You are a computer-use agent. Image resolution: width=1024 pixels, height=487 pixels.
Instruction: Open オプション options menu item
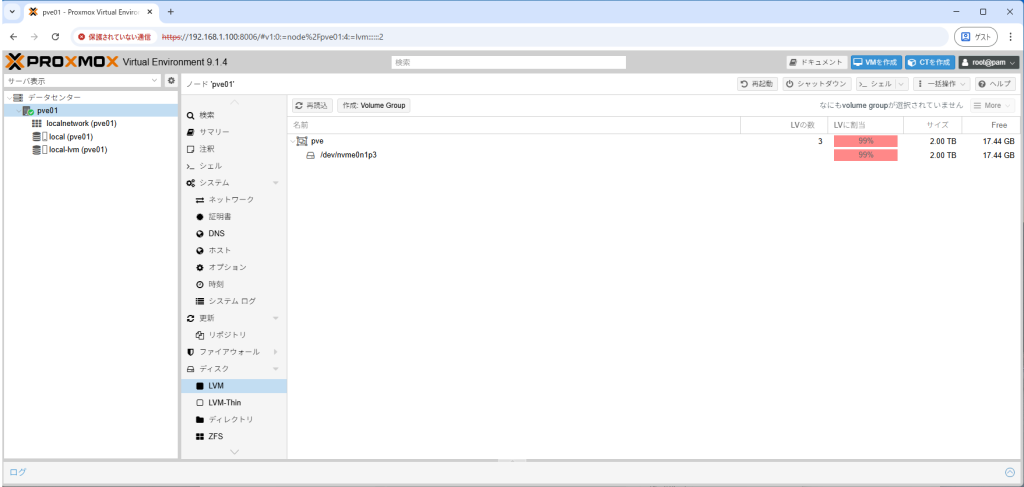tap(234, 268)
